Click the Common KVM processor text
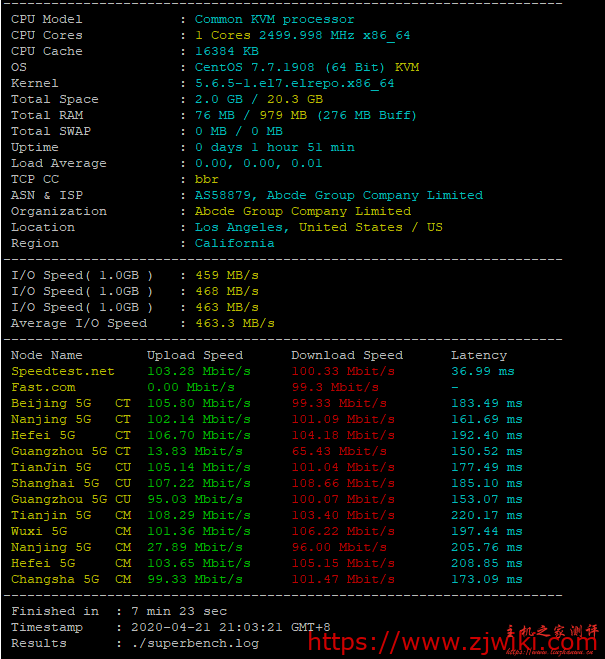605x659 pixels. point(274,19)
